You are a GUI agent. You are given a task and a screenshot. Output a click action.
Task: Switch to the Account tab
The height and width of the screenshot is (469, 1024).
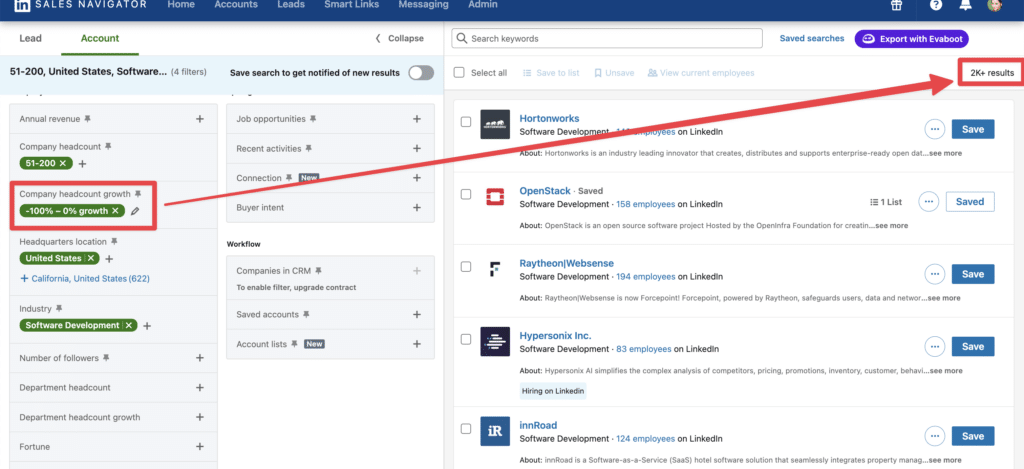(100, 39)
